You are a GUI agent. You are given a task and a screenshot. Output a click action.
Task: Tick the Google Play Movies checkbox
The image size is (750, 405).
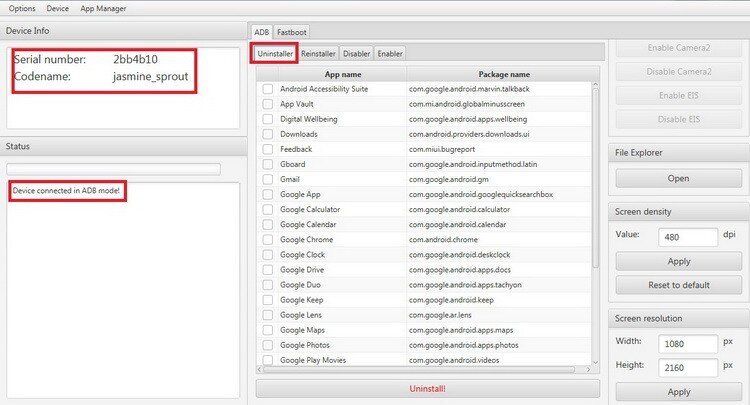pos(268,360)
